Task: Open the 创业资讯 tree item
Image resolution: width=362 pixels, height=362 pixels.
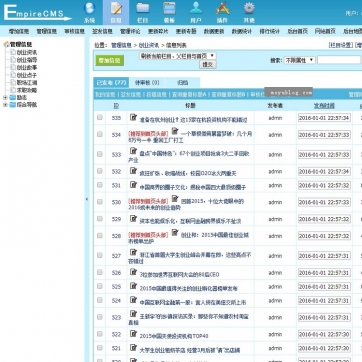Action: (27, 52)
